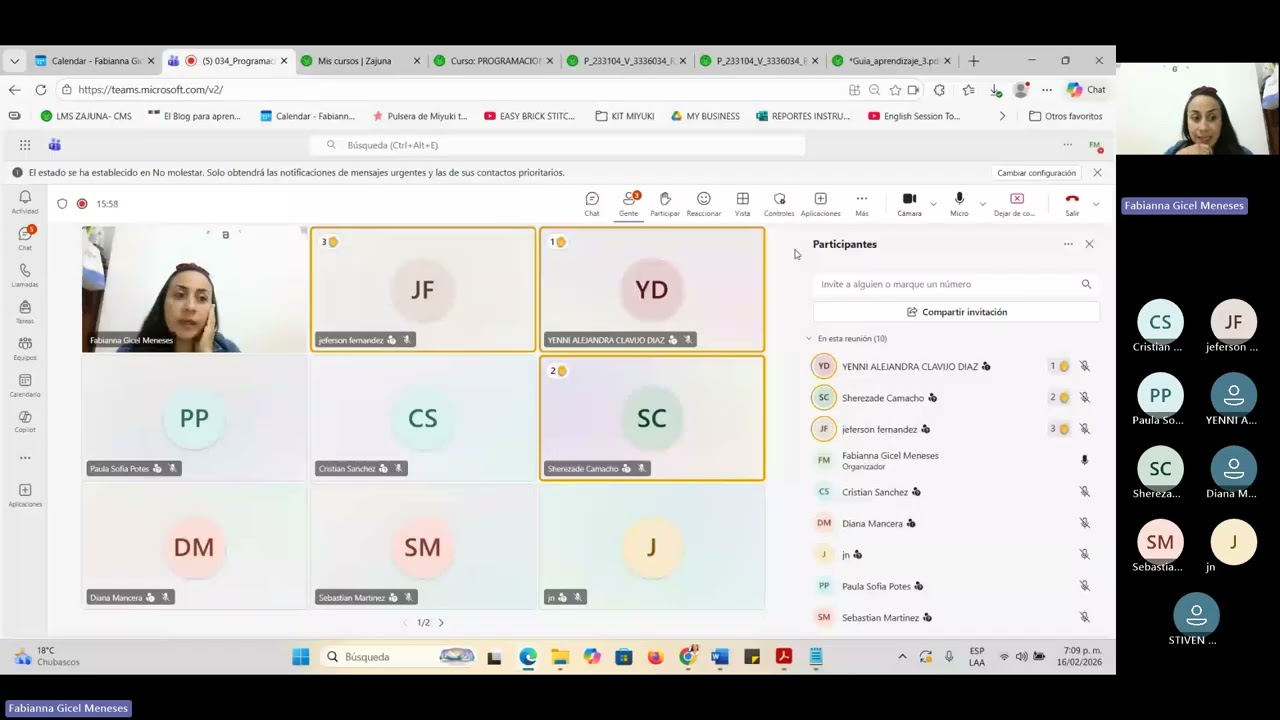Expand the Salir options arrow
This screenshot has width=1280, height=720.
tap(1096, 204)
